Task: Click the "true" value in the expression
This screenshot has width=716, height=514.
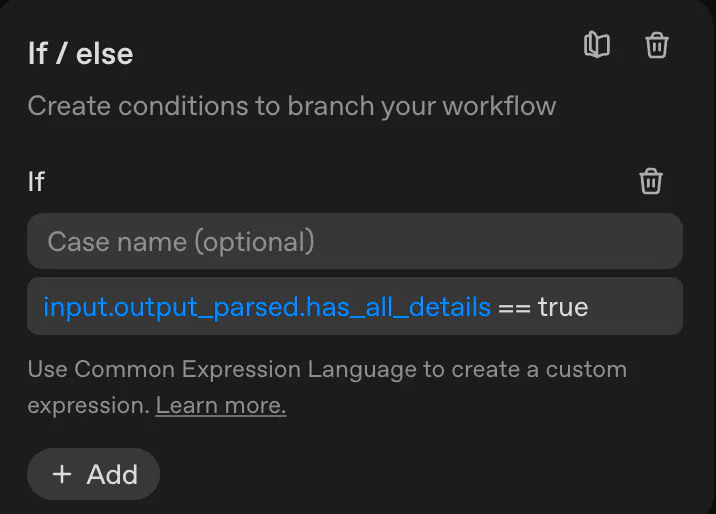Action: (x=563, y=306)
